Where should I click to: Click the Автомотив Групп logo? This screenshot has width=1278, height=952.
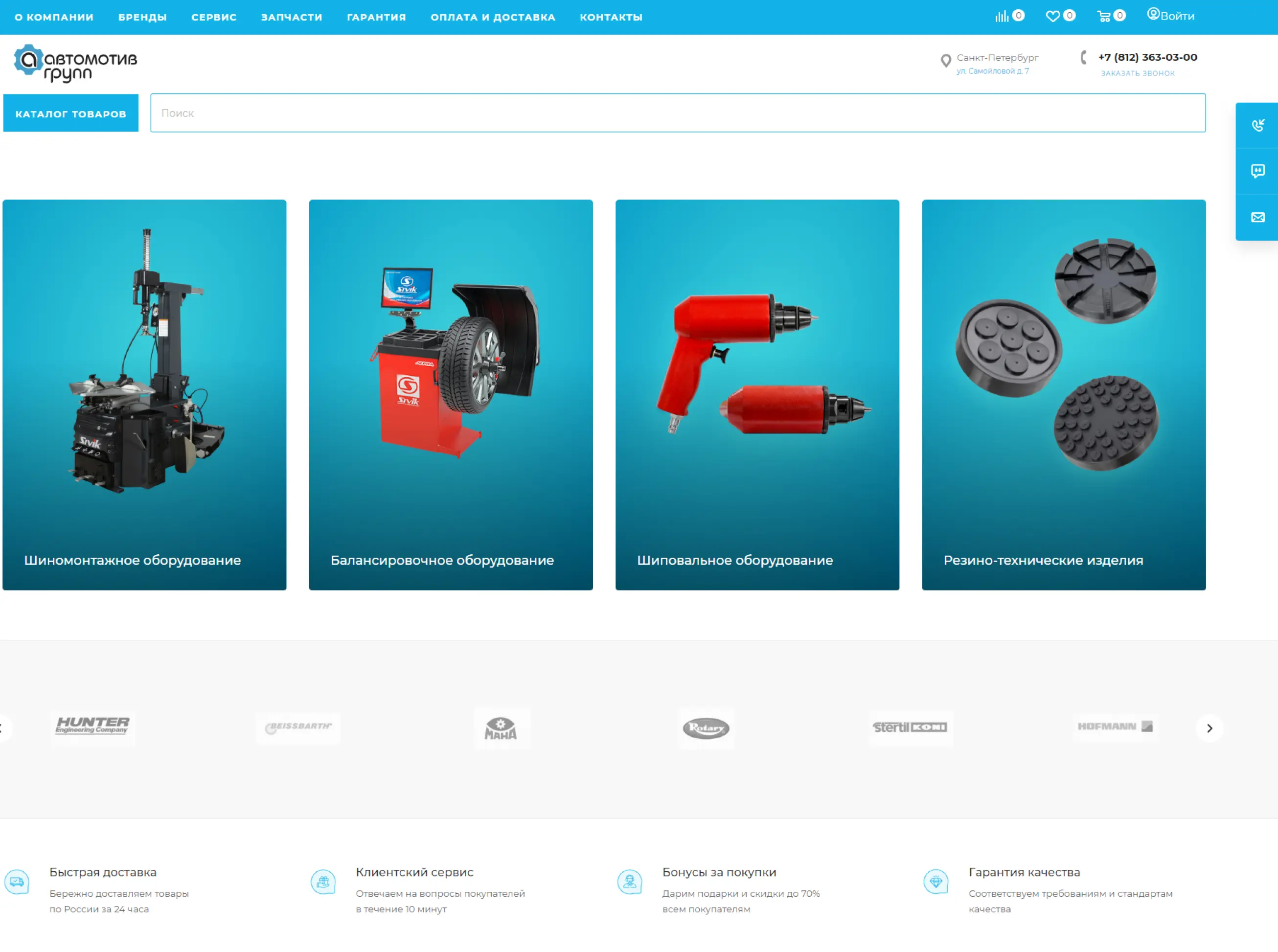pyautogui.click(x=75, y=63)
